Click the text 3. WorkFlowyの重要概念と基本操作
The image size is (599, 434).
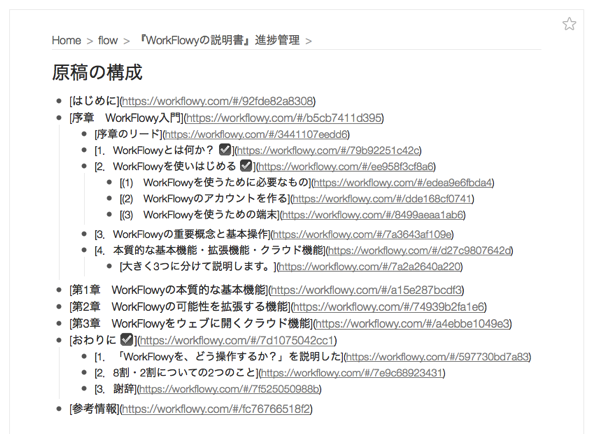coord(181,234)
